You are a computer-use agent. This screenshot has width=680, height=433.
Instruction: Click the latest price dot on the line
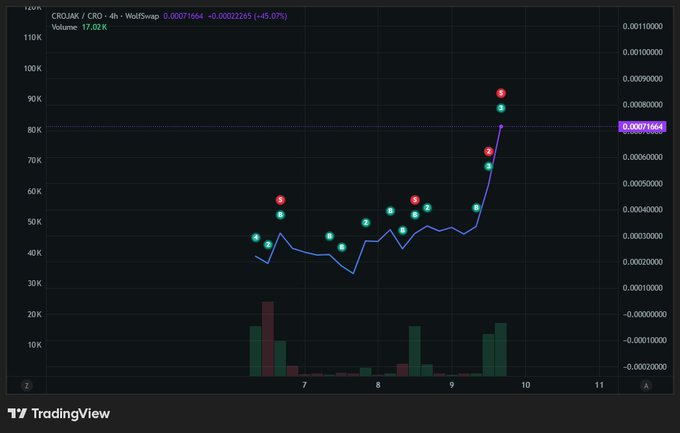[x=501, y=127]
